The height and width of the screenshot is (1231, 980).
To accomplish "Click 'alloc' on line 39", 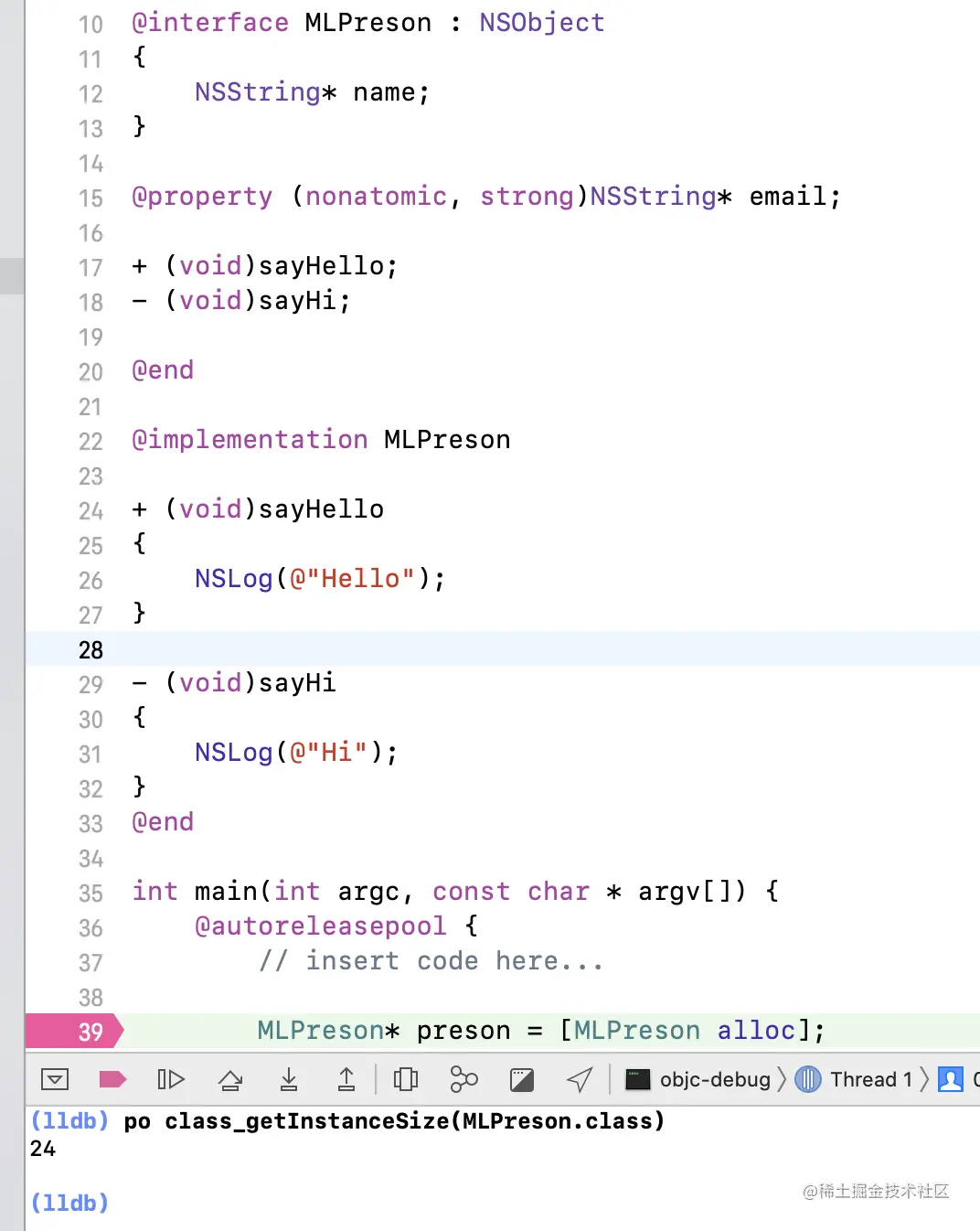I will point(756,1031).
